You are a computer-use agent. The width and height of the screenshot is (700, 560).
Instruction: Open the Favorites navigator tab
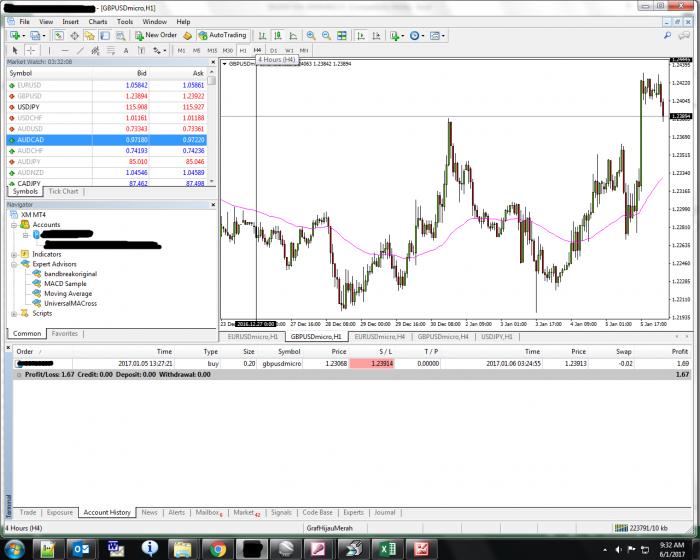(x=65, y=334)
